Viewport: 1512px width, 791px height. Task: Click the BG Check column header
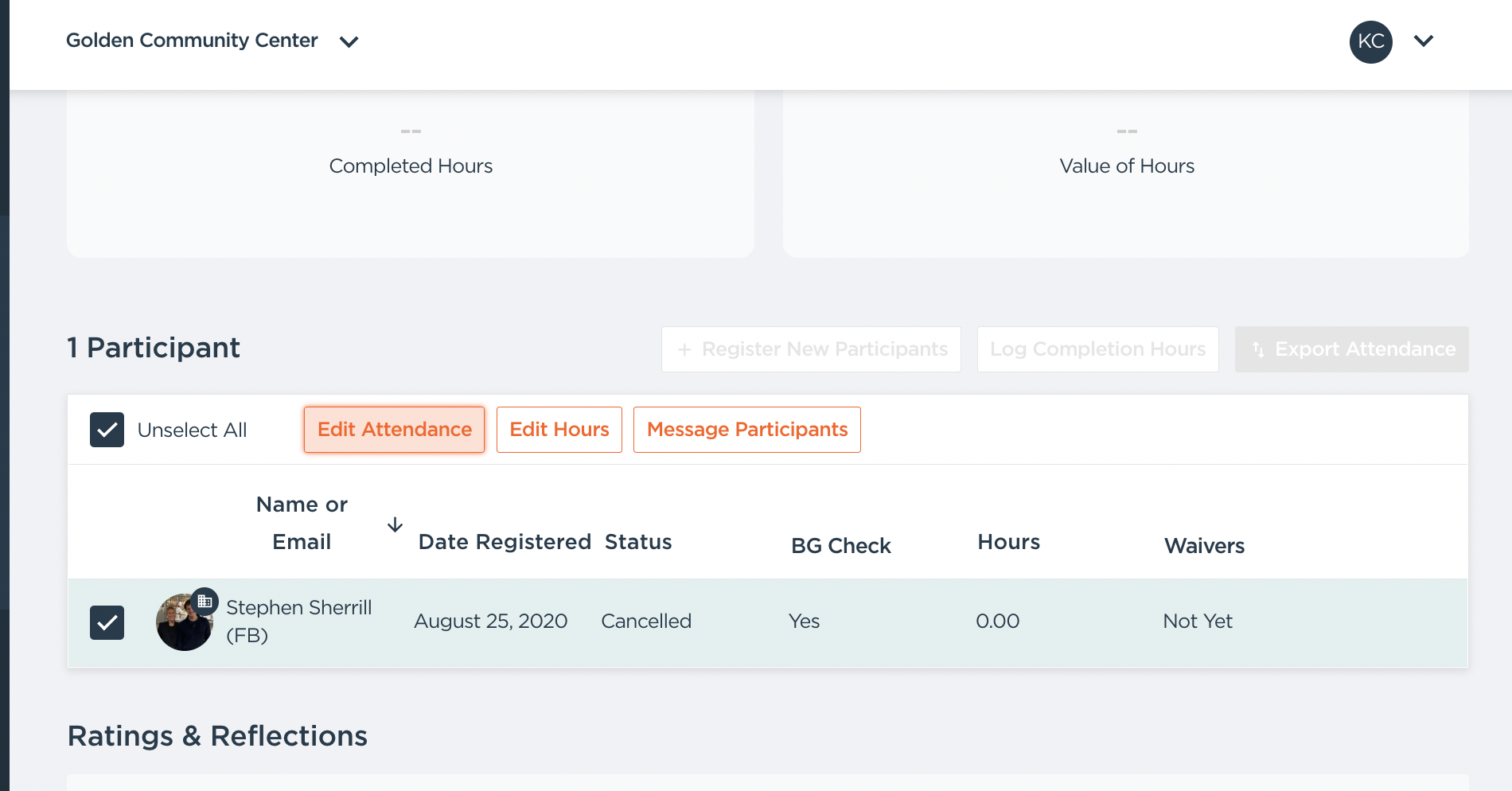(x=840, y=546)
